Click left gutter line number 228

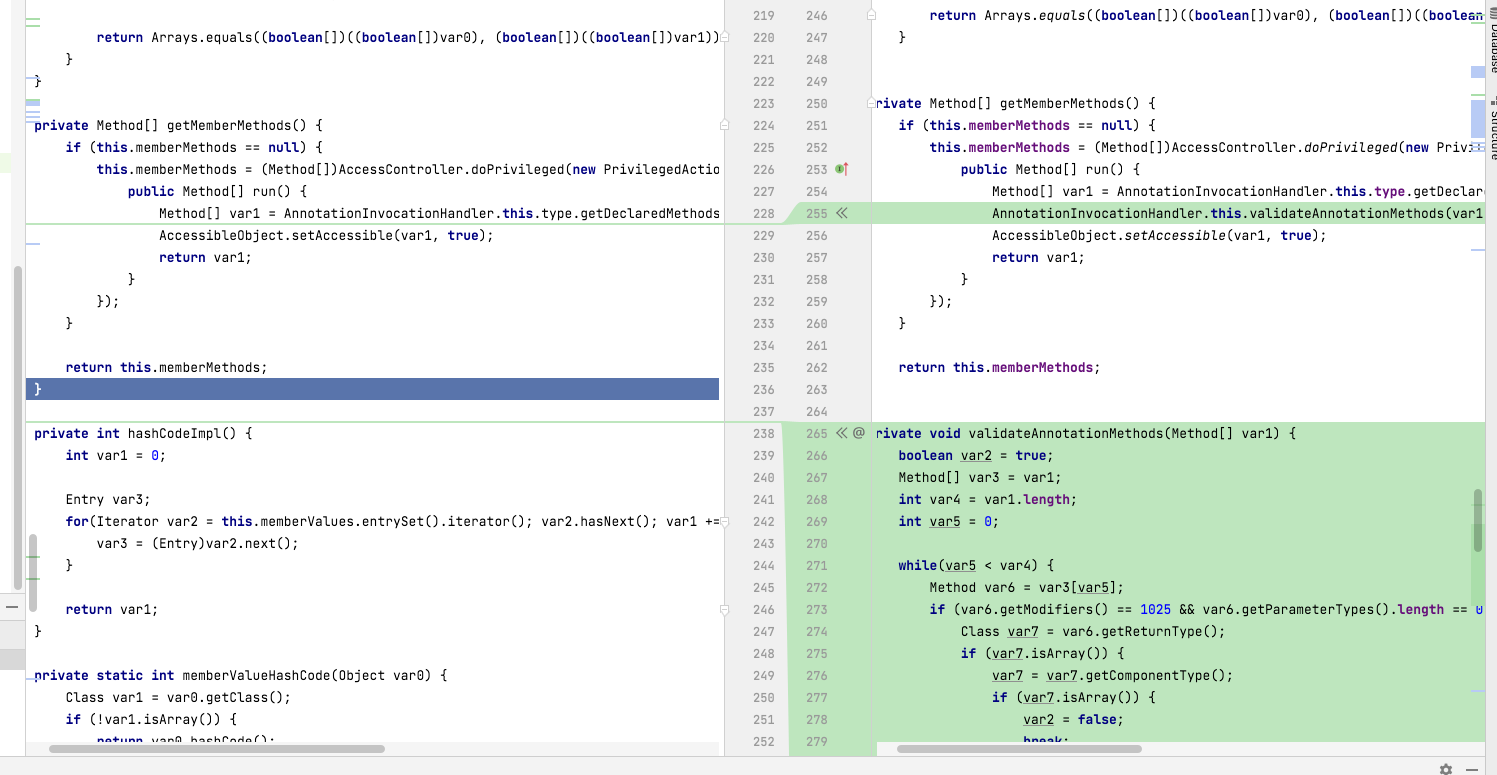(x=763, y=213)
